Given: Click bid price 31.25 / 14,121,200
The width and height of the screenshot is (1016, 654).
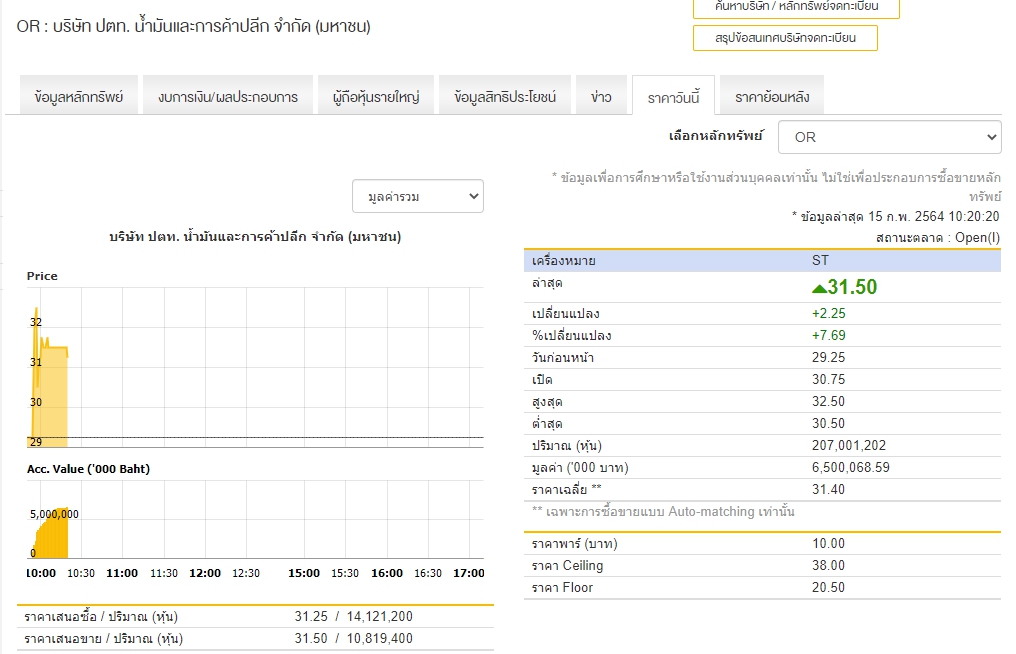Looking at the screenshot, I should click(x=353, y=616).
